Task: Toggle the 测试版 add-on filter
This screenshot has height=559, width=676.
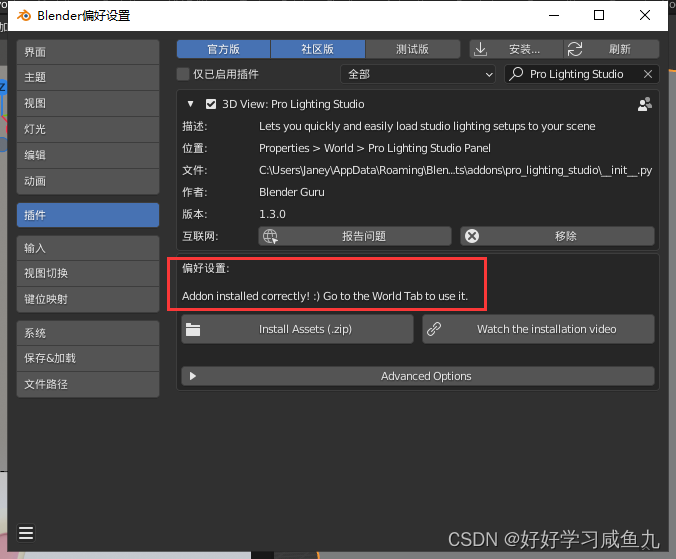Action: 413,49
